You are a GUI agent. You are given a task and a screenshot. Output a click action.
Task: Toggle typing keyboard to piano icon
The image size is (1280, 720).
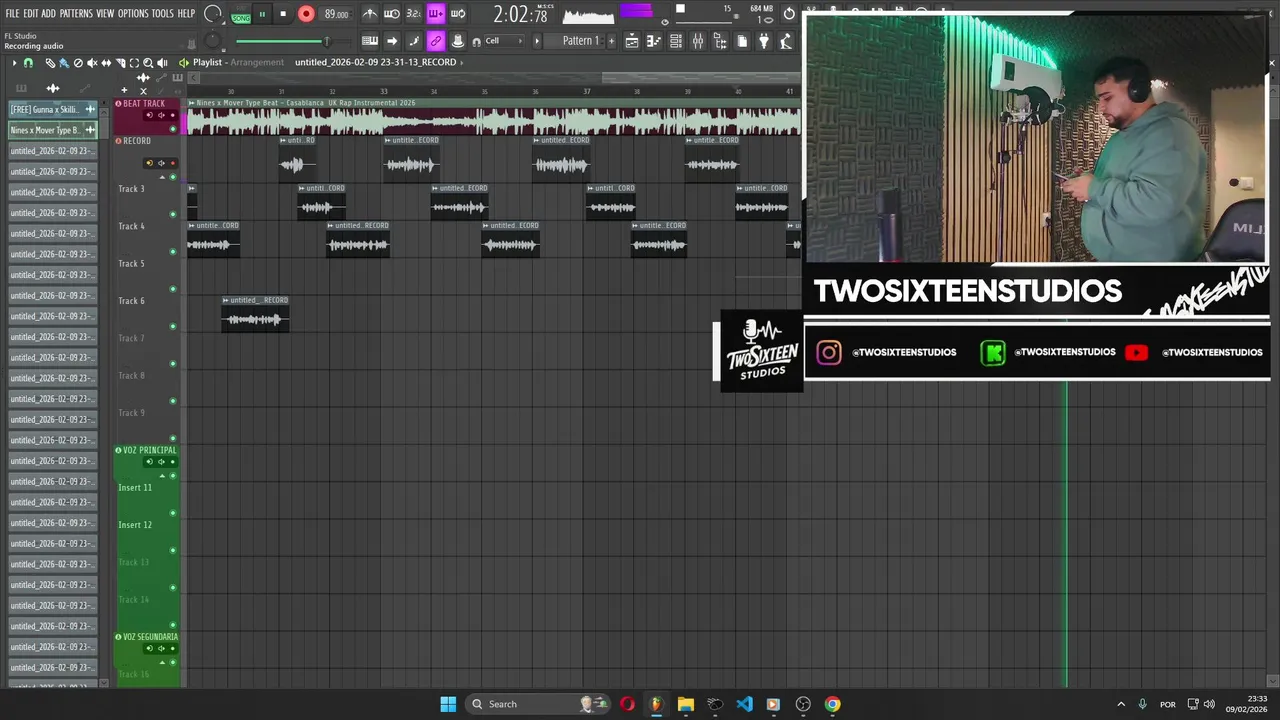point(370,41)
